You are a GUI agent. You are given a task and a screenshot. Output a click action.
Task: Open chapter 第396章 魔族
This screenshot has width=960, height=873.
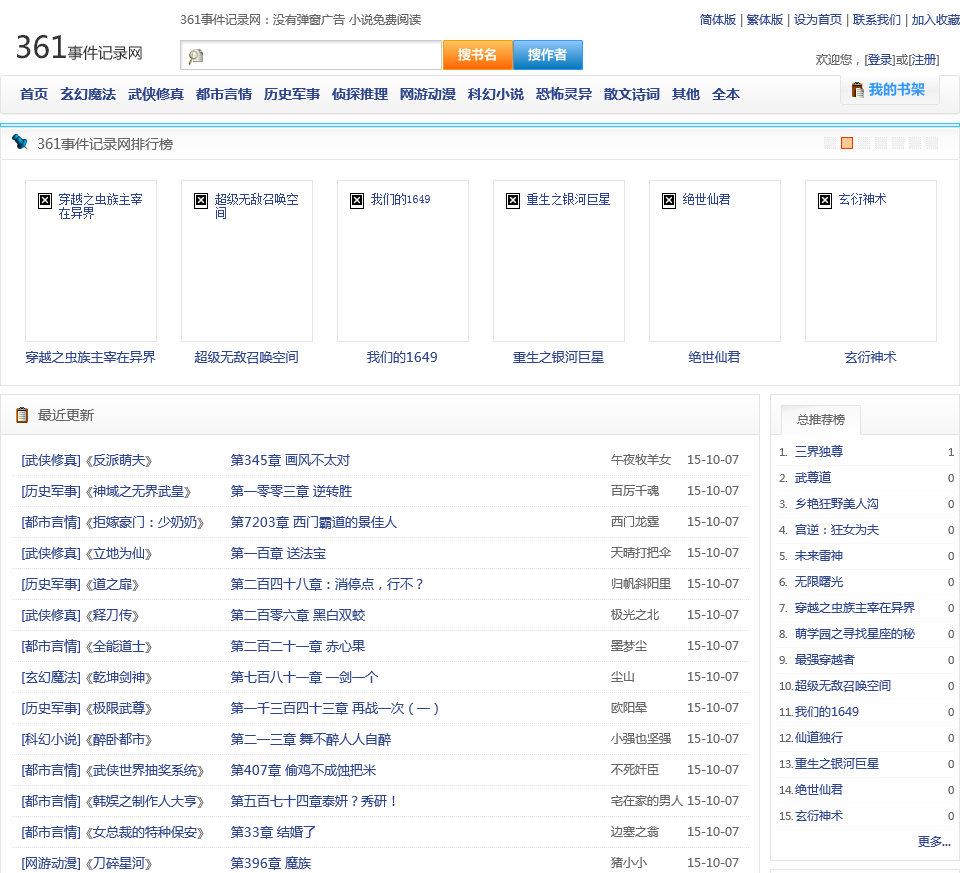pyautogui.click(x=271, y=864)
